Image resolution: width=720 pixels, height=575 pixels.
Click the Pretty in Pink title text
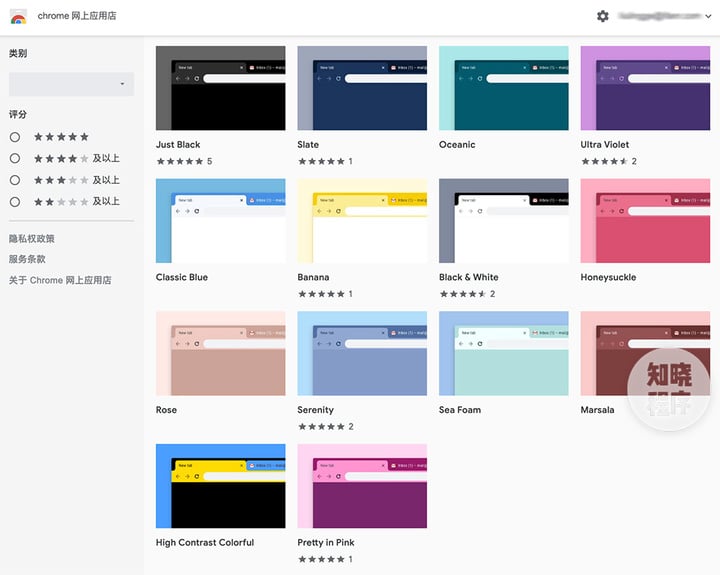tap(326, 543)
